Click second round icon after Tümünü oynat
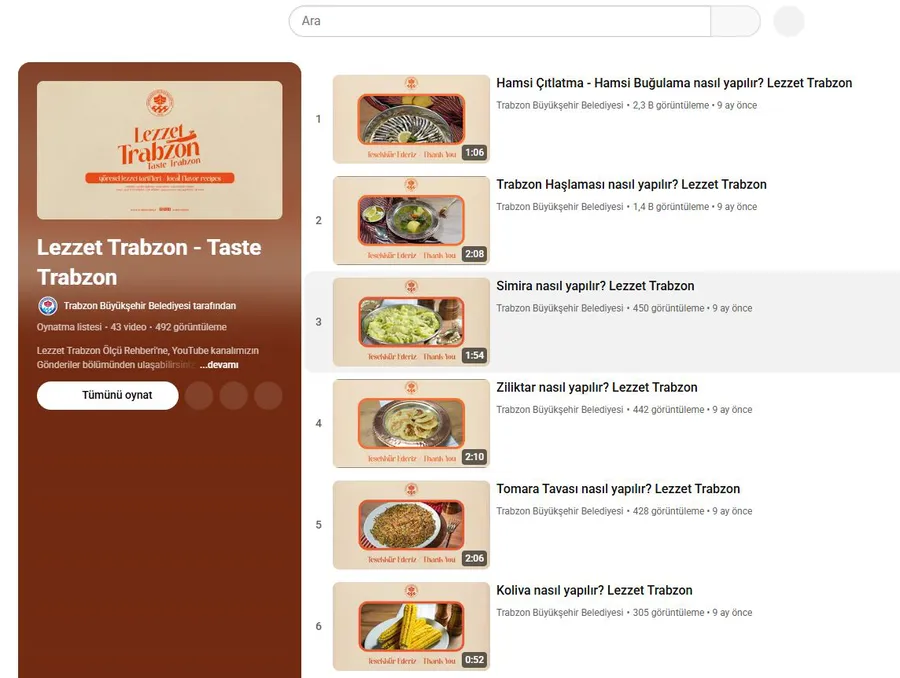Viewport: 900px width, 678px height. pyautogui.click(x=234, y=396)
